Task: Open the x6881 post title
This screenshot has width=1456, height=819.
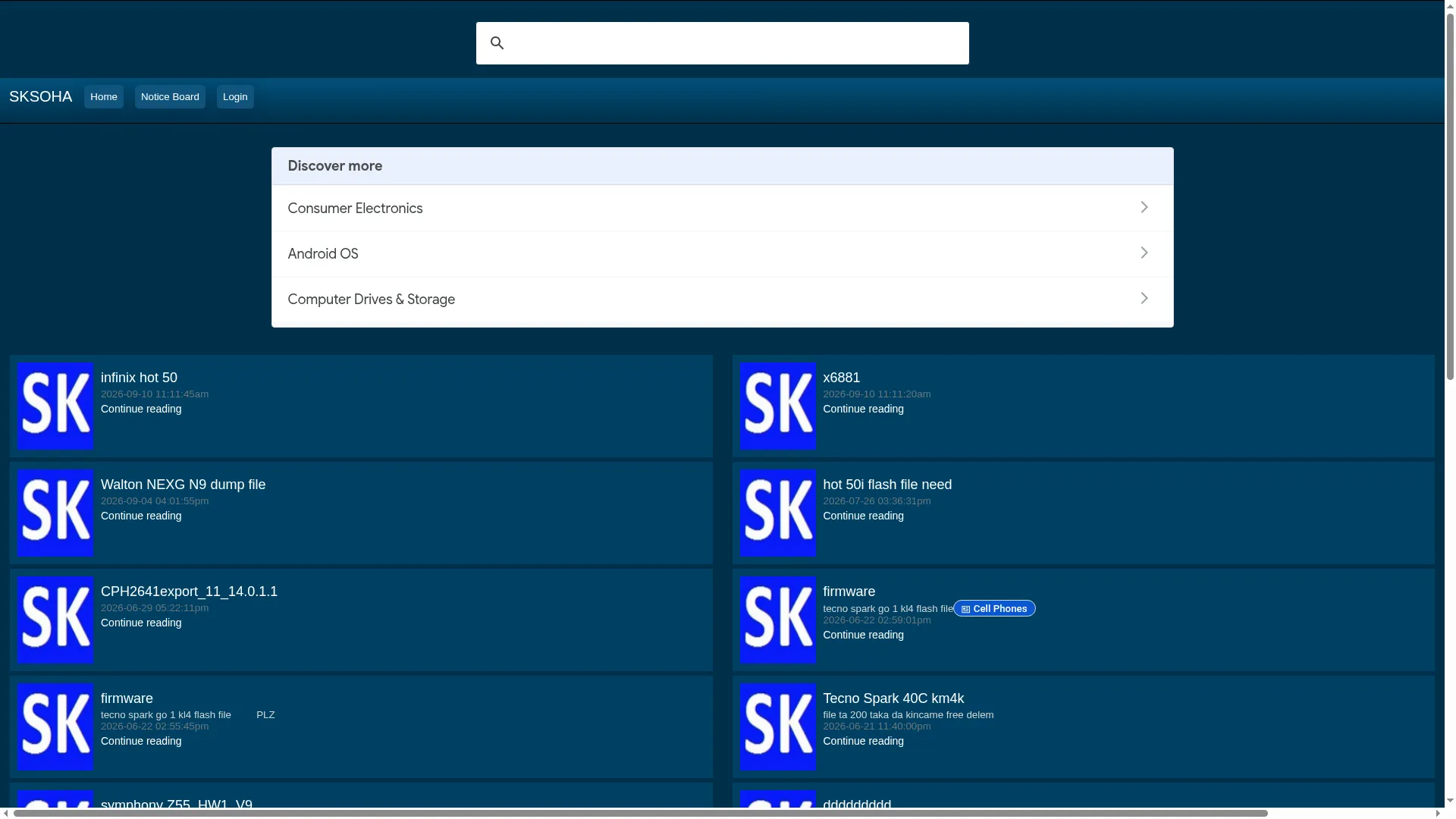Action: (842, 378)
